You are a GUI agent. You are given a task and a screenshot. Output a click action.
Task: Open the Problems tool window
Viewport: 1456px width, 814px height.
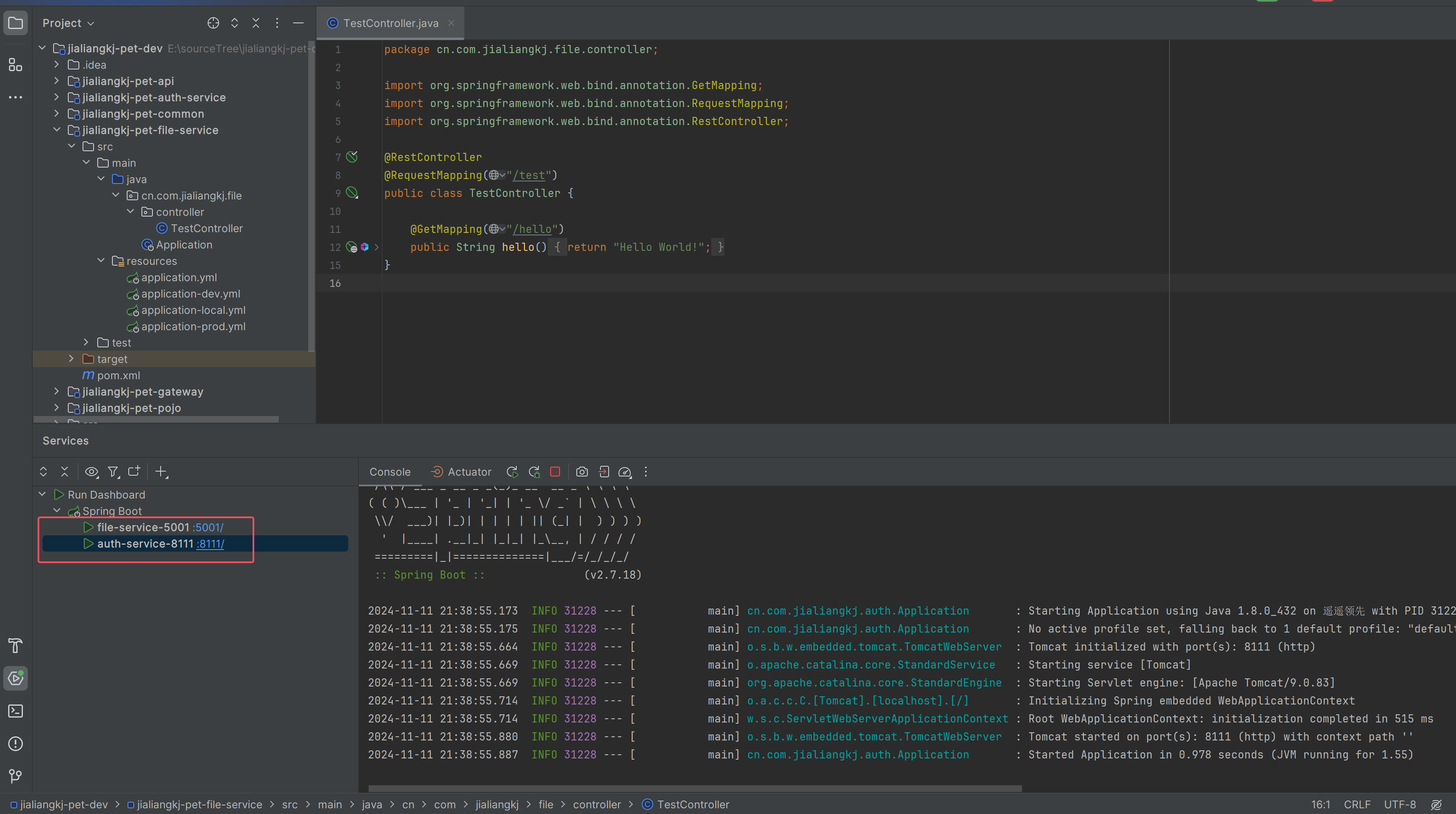(15, 743)
